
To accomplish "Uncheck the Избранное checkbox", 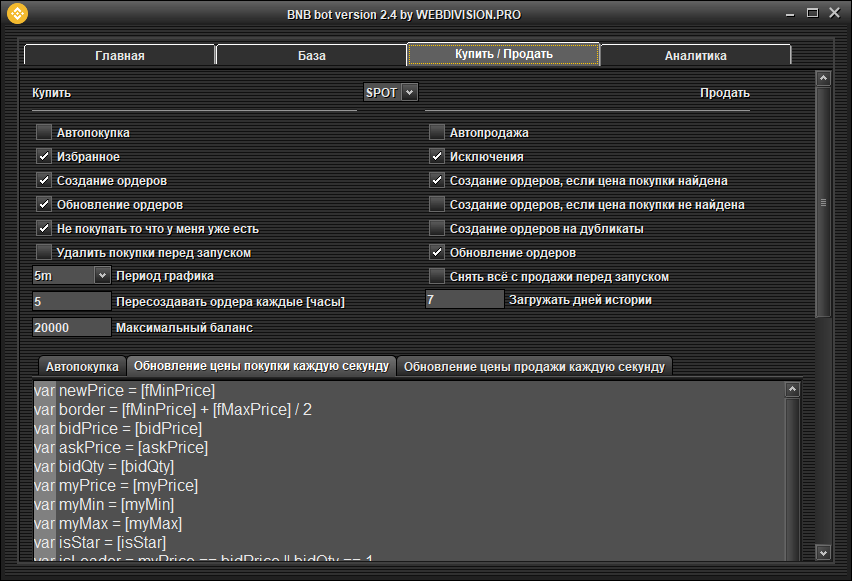I will [x=44, y=156].
